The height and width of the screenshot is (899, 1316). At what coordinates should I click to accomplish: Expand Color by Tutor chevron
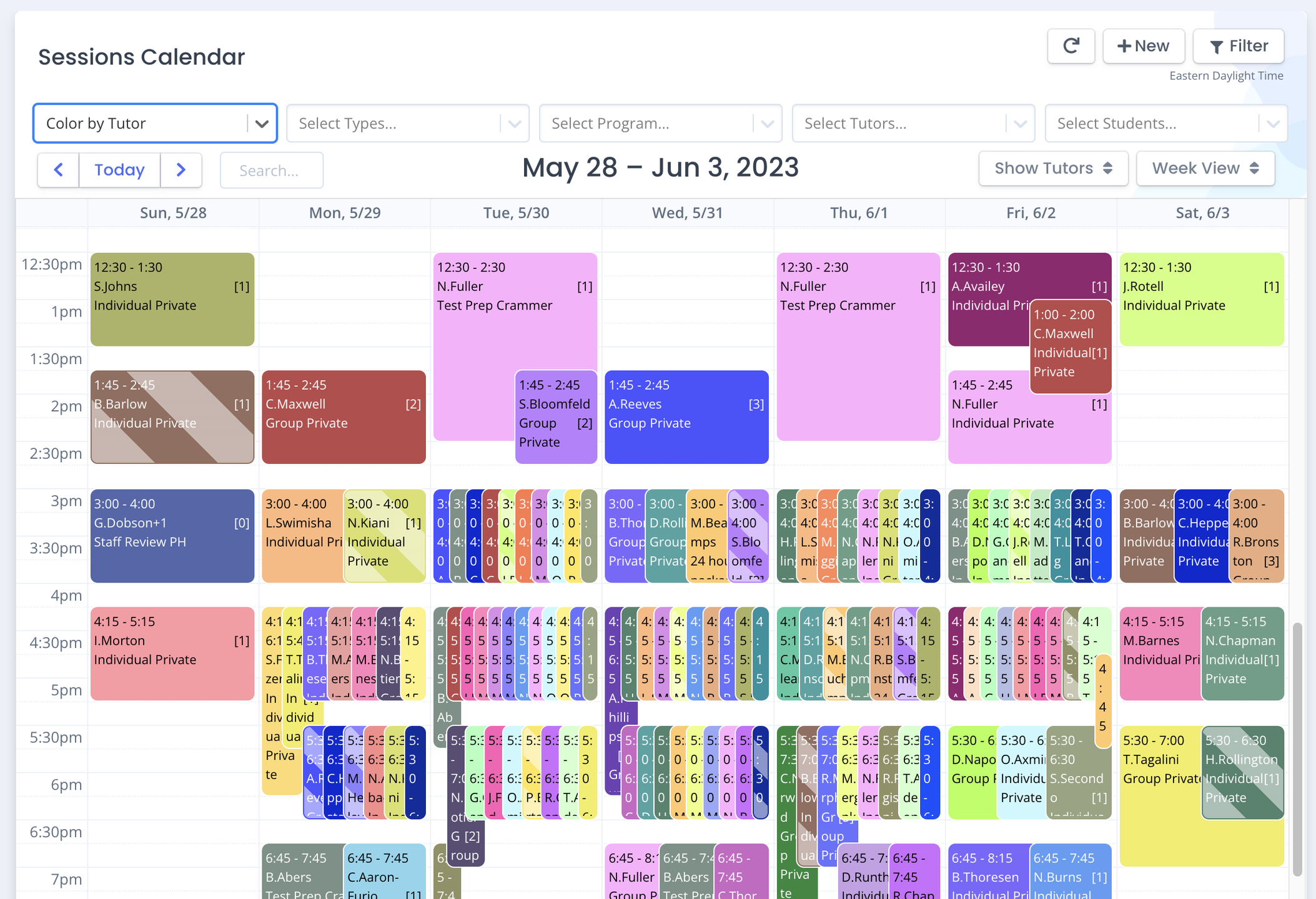point(262,124)
